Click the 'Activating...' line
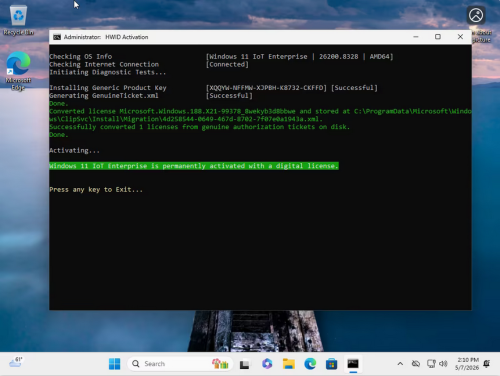The height and width of the screenshot is (376, 500). 74,151
